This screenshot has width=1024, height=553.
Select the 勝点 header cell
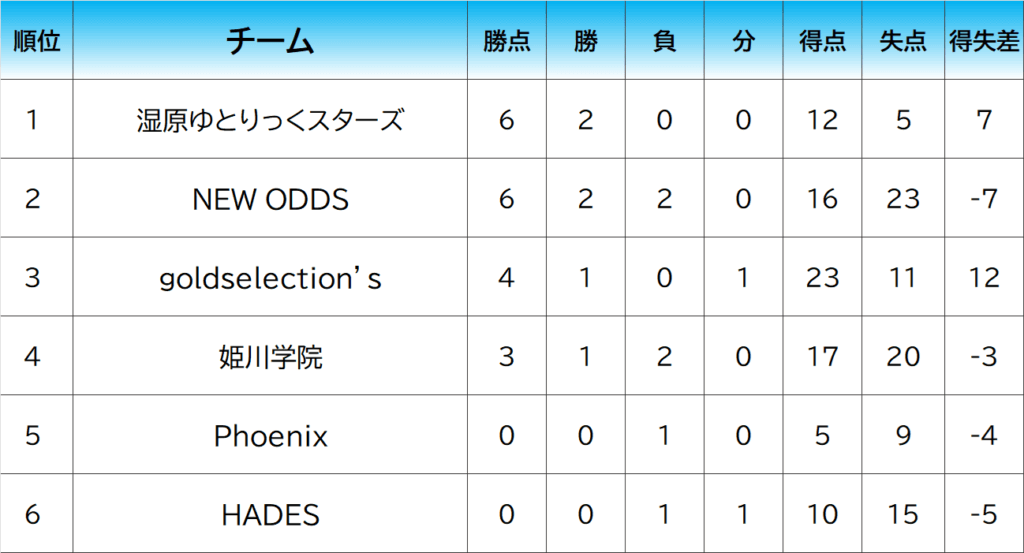coord(507,40)
